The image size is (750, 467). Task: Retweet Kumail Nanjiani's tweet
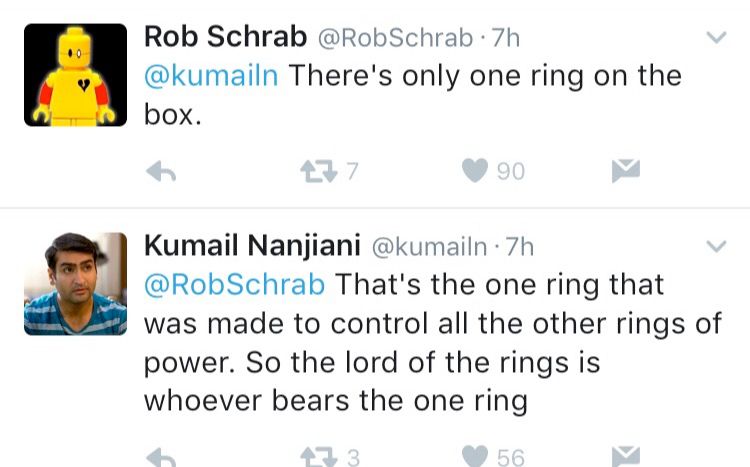pos(318,457)
